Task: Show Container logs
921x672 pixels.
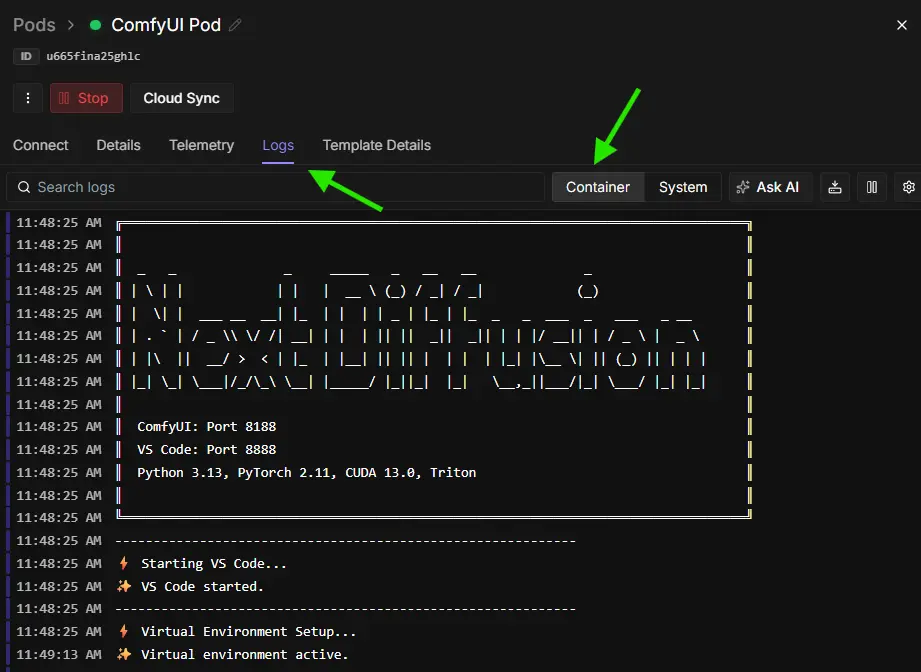Action: click(x=598, y=187)
